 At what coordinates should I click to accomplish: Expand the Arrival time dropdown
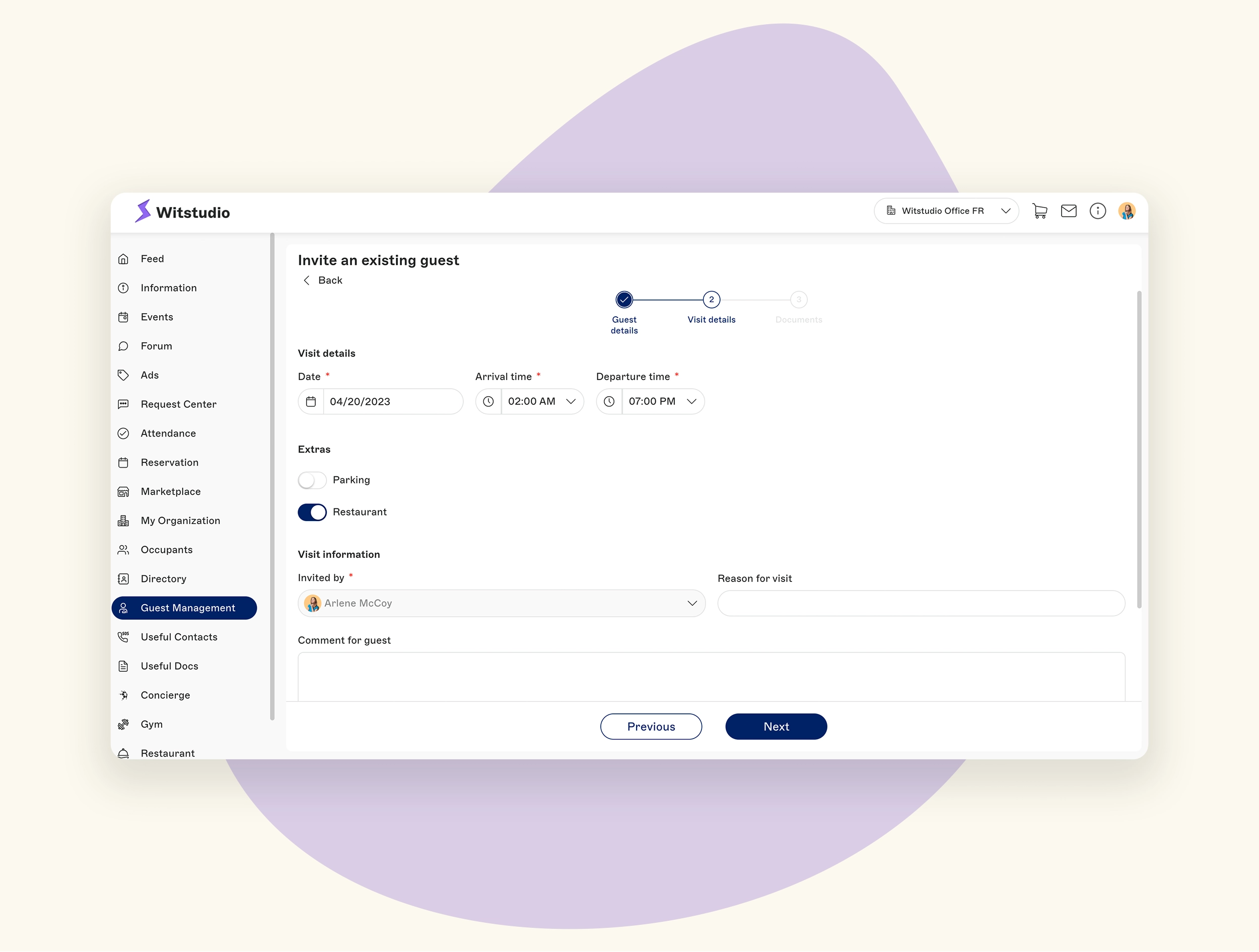pyautogui.click(x=571, y=402)
